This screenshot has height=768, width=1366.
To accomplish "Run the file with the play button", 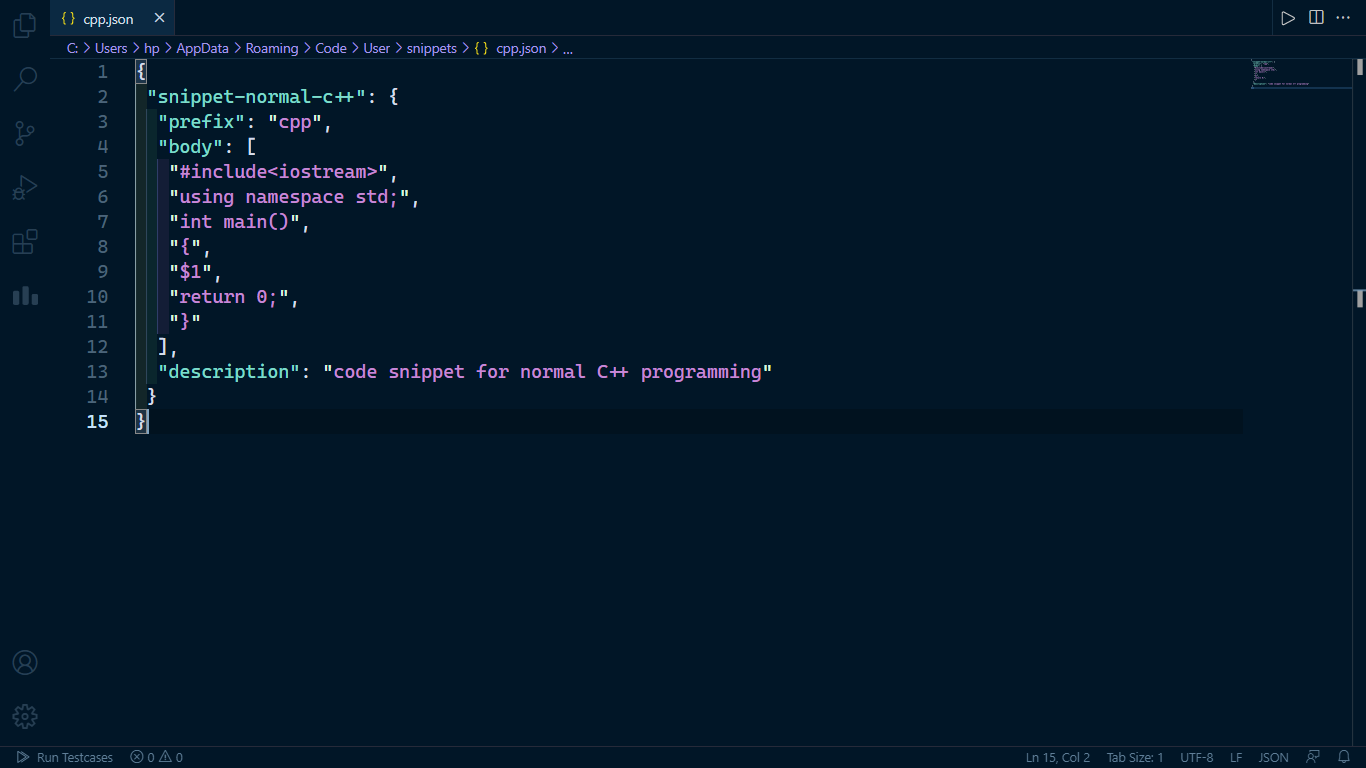I will (x=1288, y=18).
